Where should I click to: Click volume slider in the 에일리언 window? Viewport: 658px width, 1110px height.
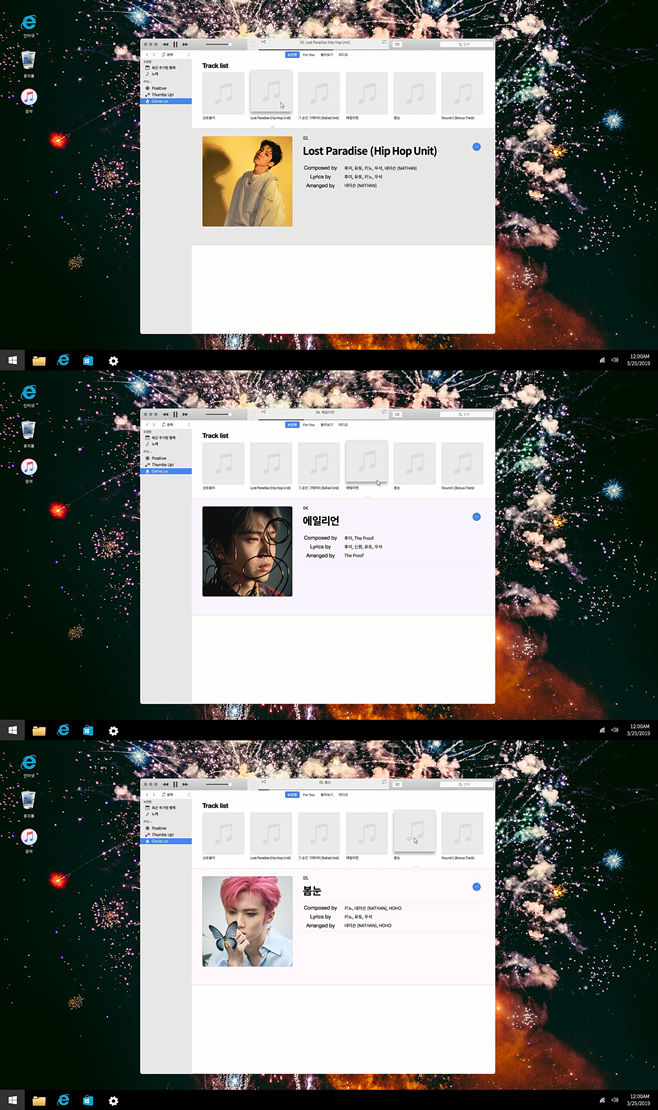tap(218, 414)
